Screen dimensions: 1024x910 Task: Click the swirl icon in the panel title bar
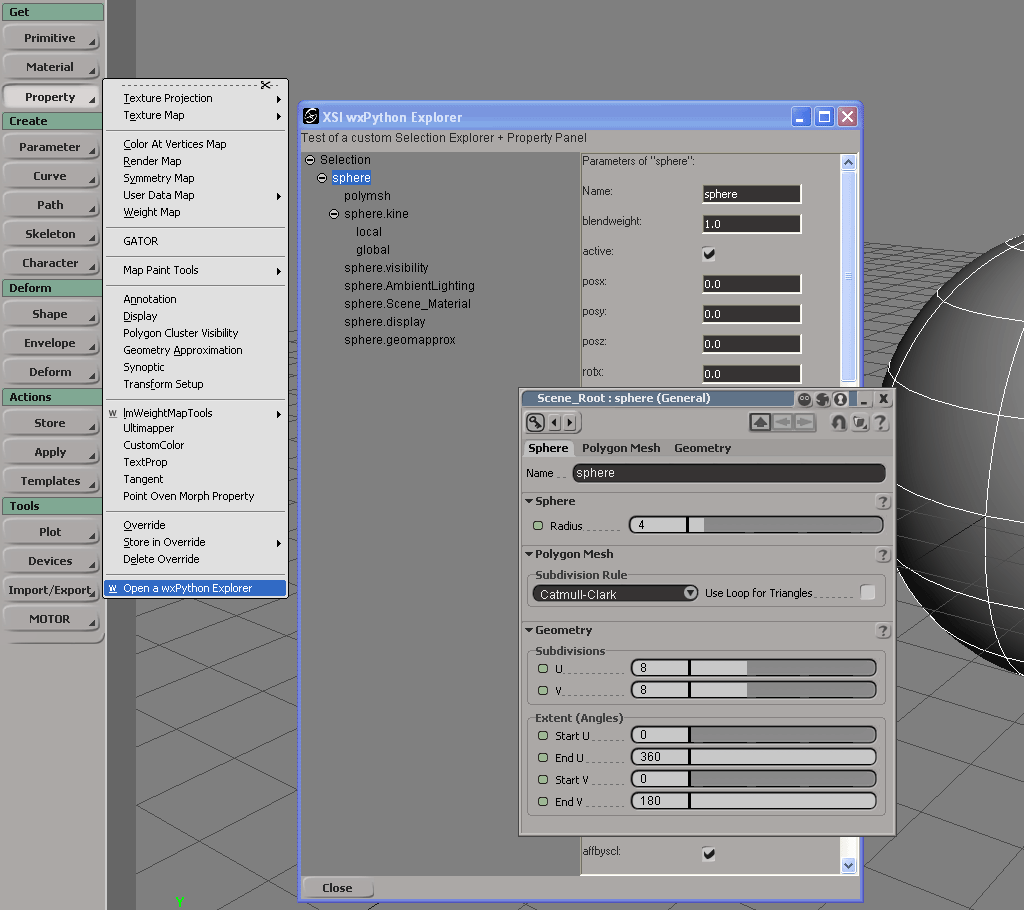tap(823, 398)
